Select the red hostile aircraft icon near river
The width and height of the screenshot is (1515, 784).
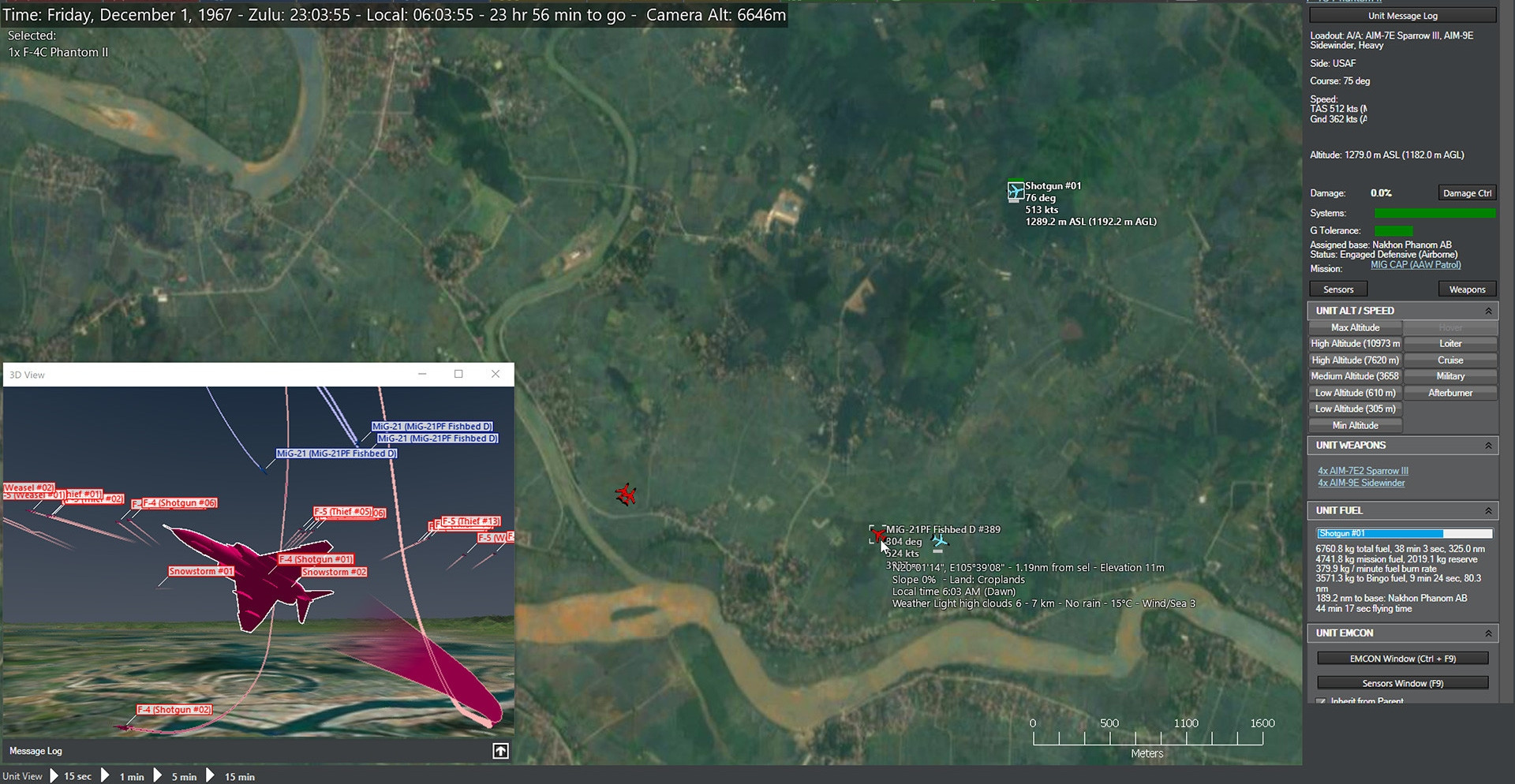(x=626, y=495)
